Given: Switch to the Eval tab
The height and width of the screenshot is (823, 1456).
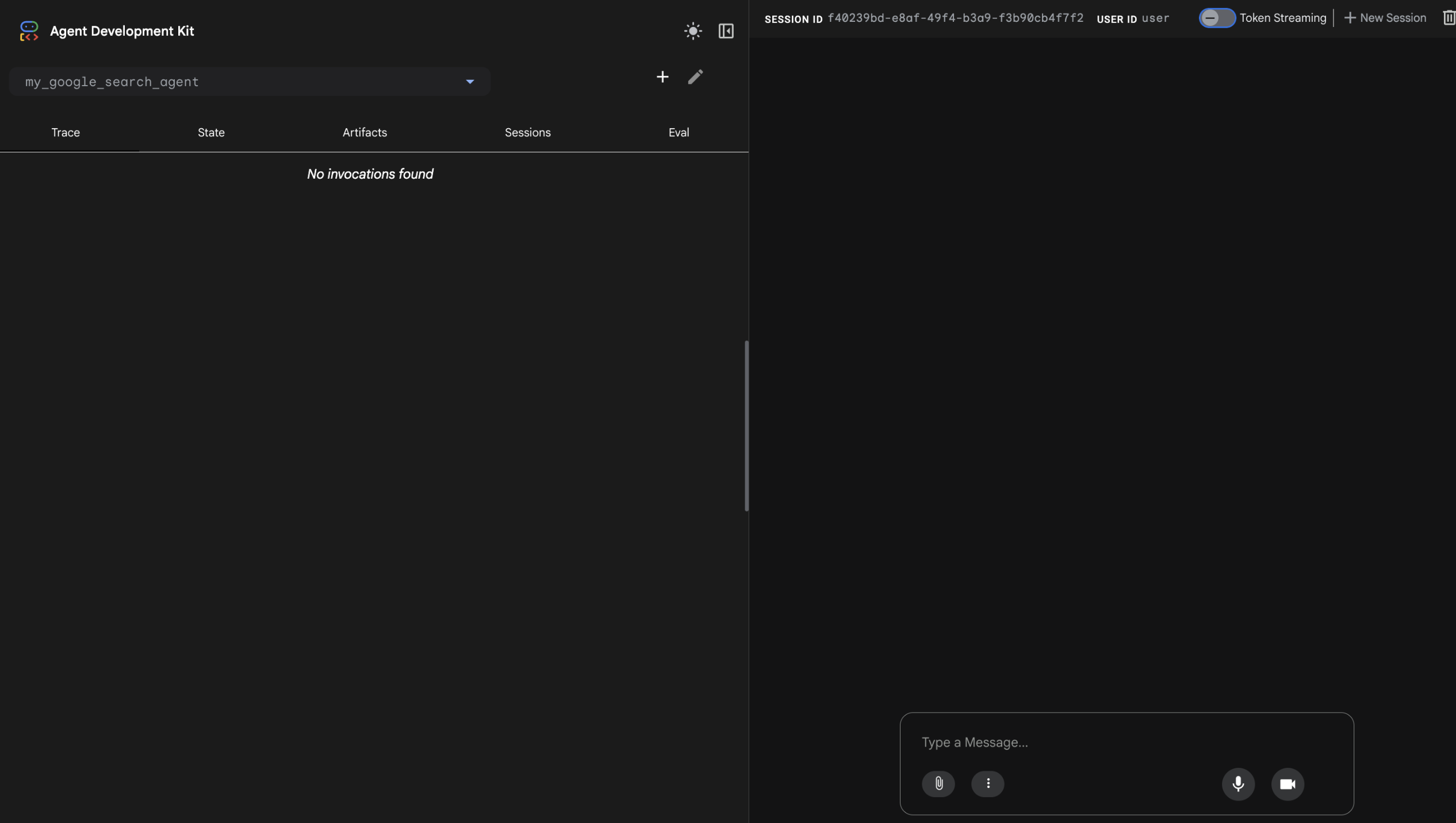Looking at the screenshot, I should tap(679, 132).
